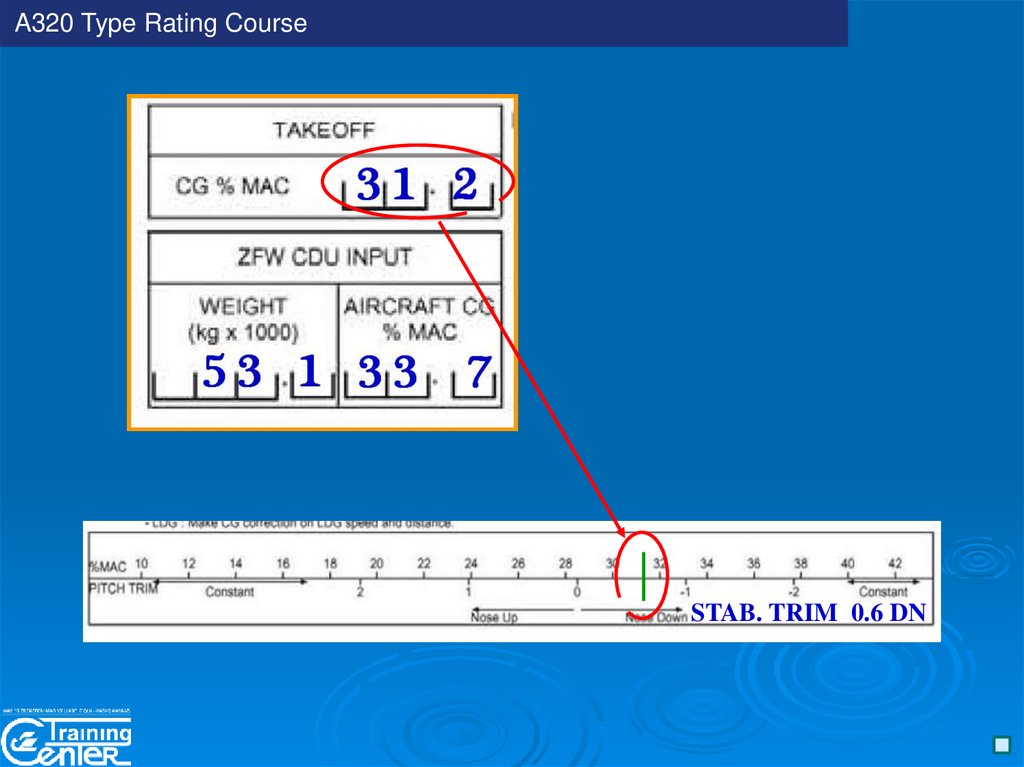Click the 'Nose Down' label
The width and height of the screenshot is (1024, 767).
[x=656, y=617]
